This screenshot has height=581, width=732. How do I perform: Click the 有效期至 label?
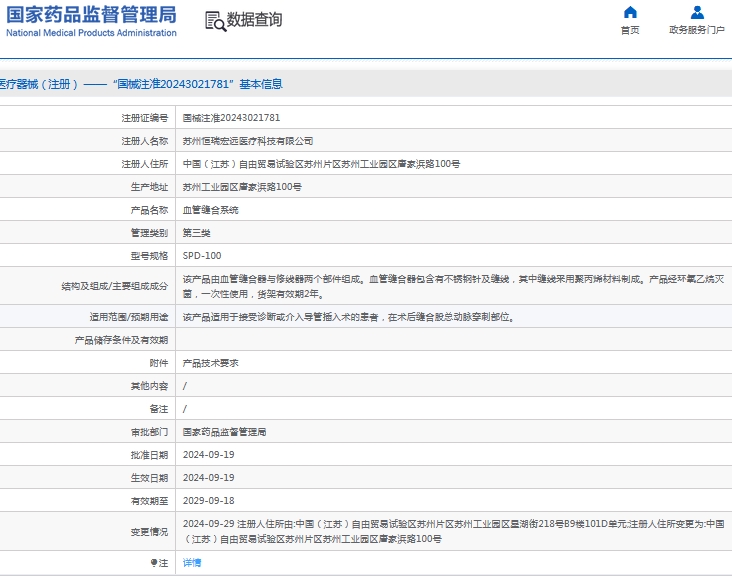pos(149,501)
